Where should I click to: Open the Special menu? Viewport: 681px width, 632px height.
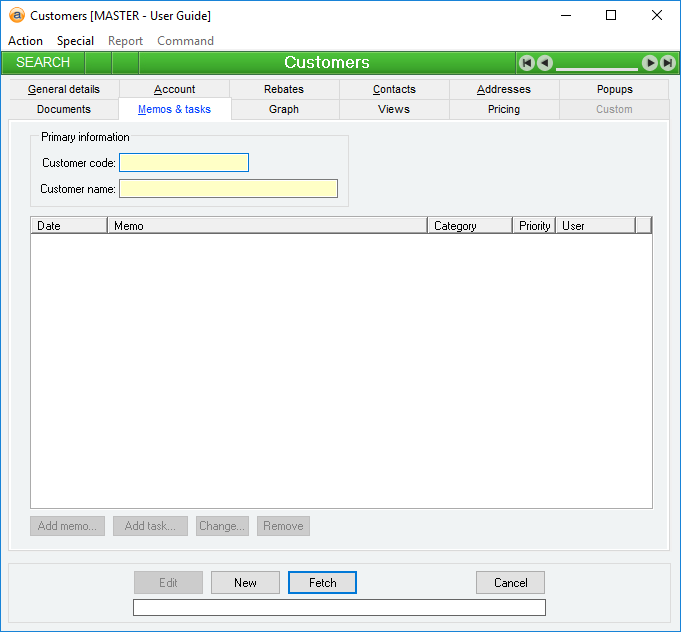75,41
